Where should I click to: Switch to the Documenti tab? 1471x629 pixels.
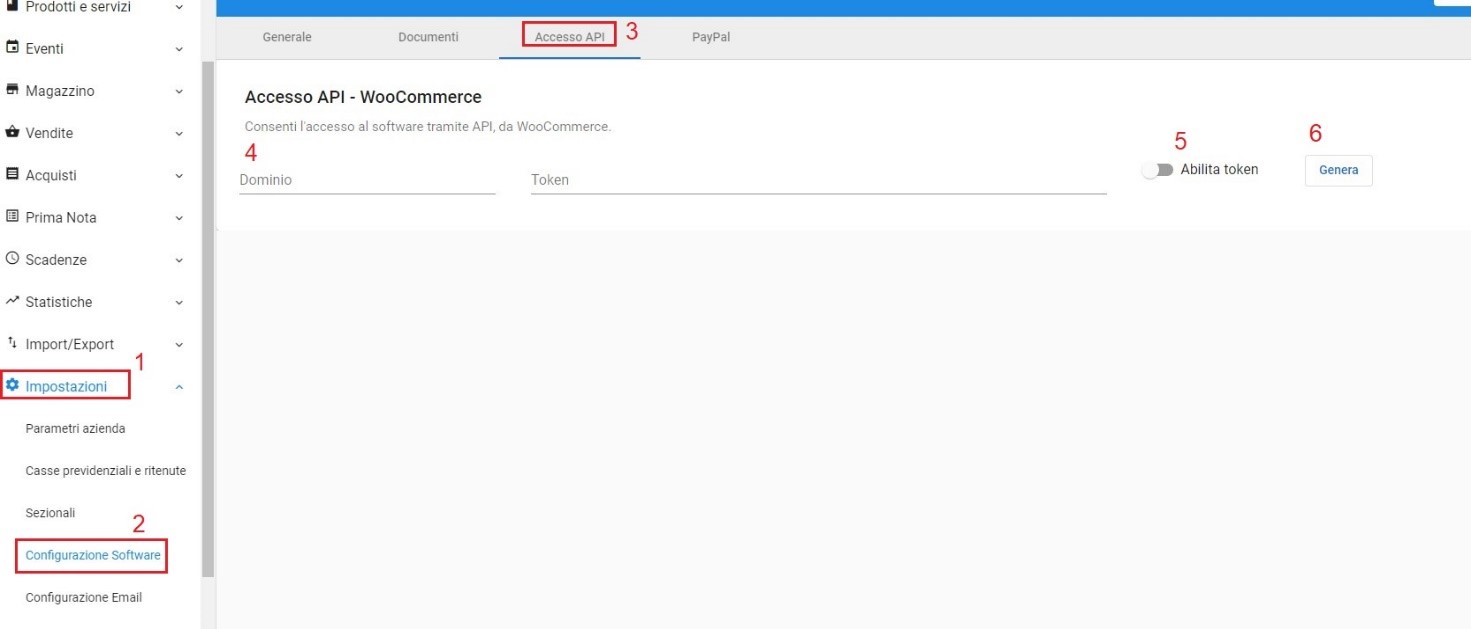pos(428,37)
